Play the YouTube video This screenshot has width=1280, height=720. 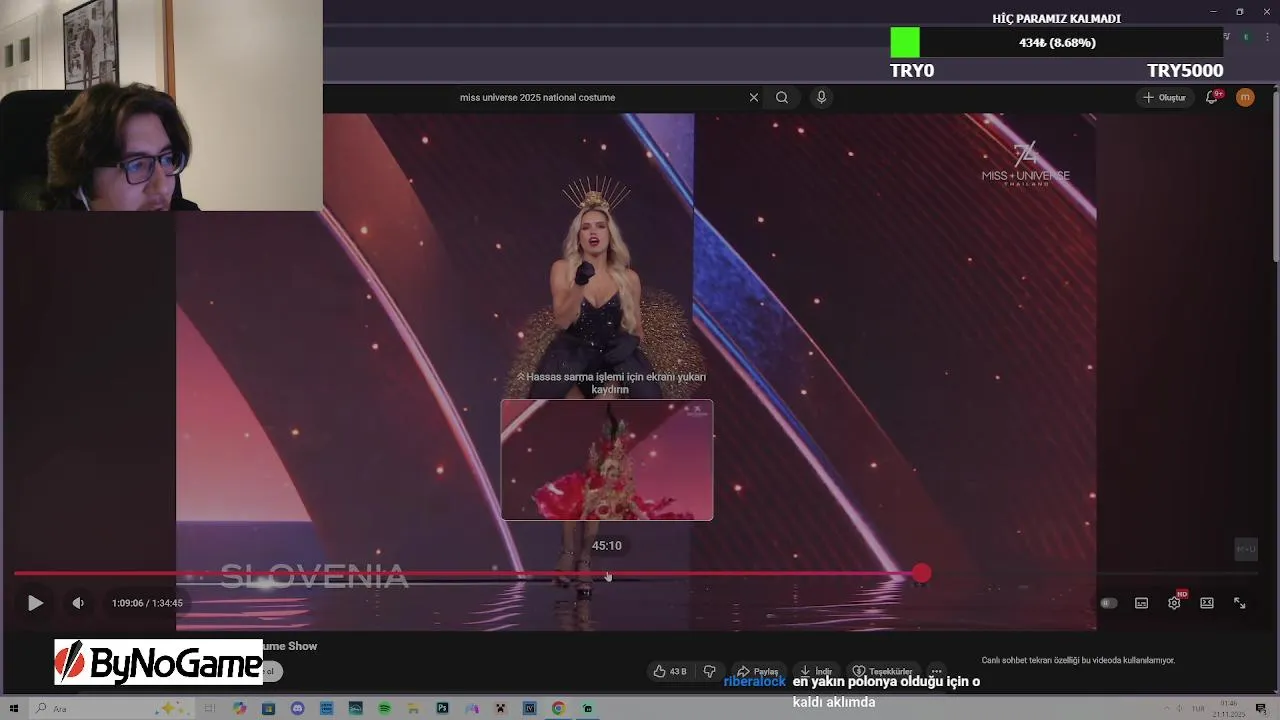pos(35,603)
